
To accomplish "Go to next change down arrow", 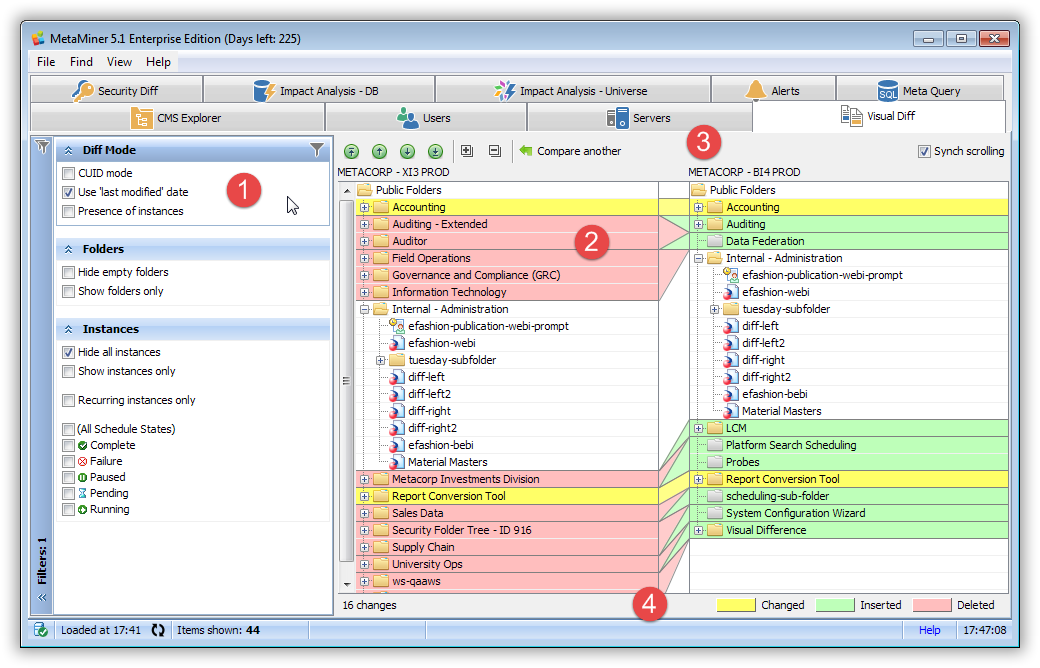I will 407,151.
